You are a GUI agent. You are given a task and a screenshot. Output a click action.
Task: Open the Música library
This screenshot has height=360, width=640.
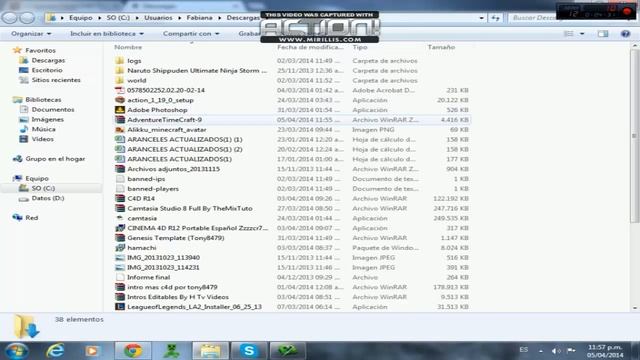click(43, 129)
